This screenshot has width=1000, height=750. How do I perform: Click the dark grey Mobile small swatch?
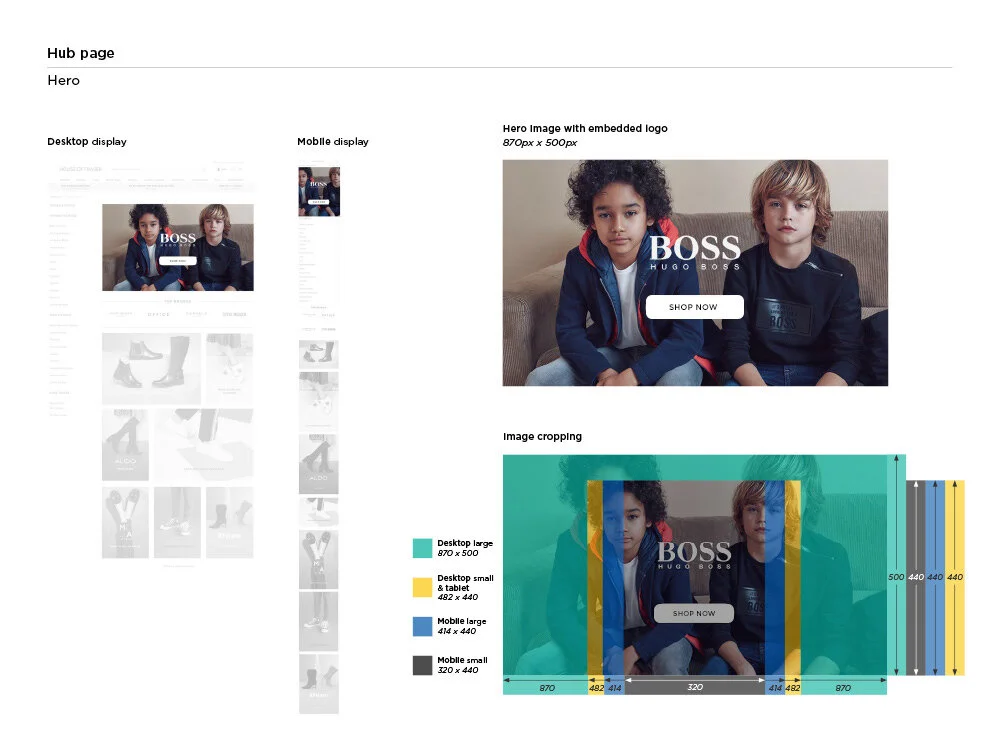pos(422,665)
